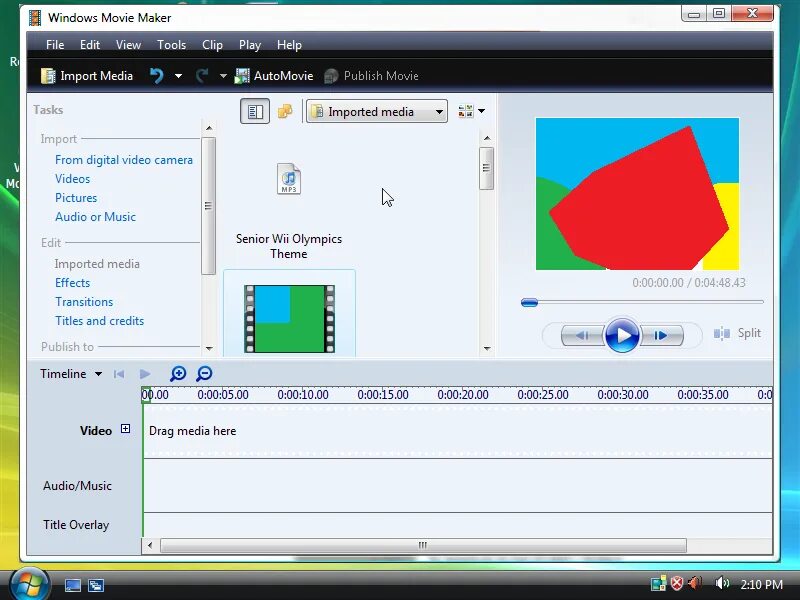Open the Windows Start orb
The image size is (800, 600).
coord(30,584)
